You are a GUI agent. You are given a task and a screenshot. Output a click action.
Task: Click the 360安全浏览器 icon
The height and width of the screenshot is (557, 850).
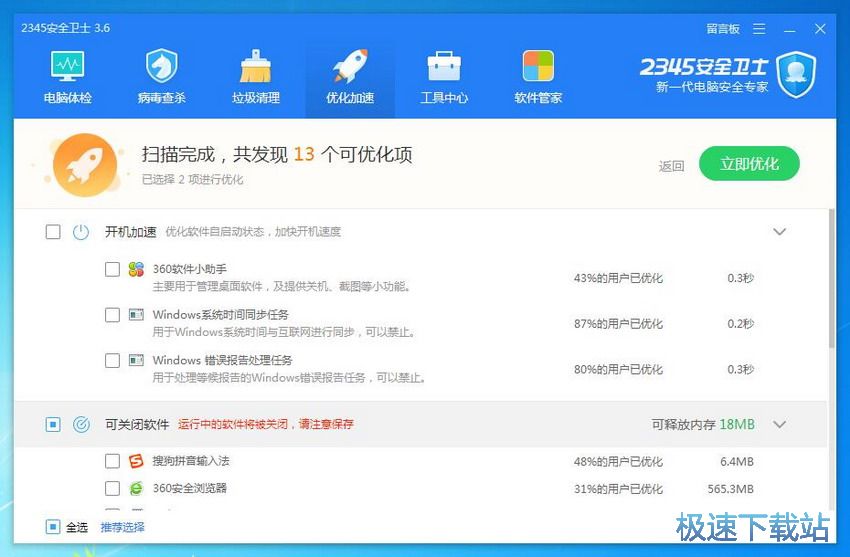(136, 488)
